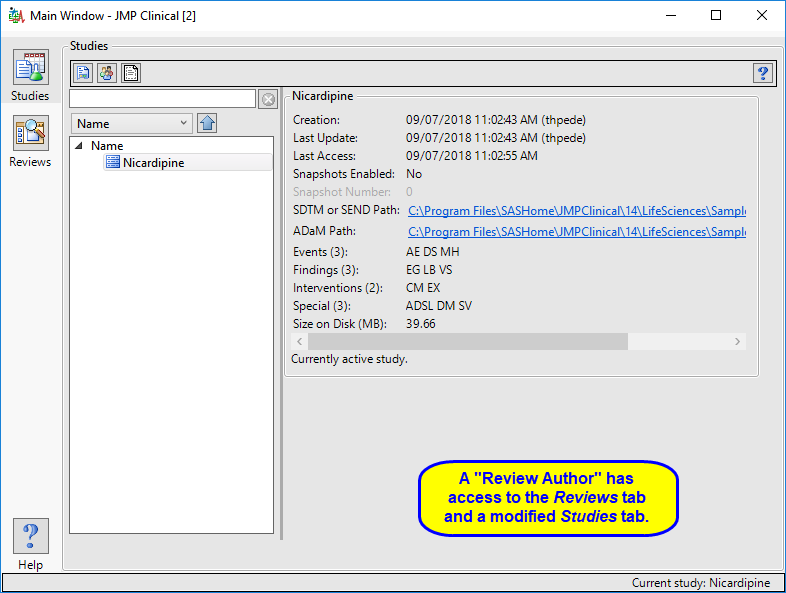Click the horizontal scrollbar thumb in study details
The width and height of the screenshot is (786, 593).
click(468, 341)
